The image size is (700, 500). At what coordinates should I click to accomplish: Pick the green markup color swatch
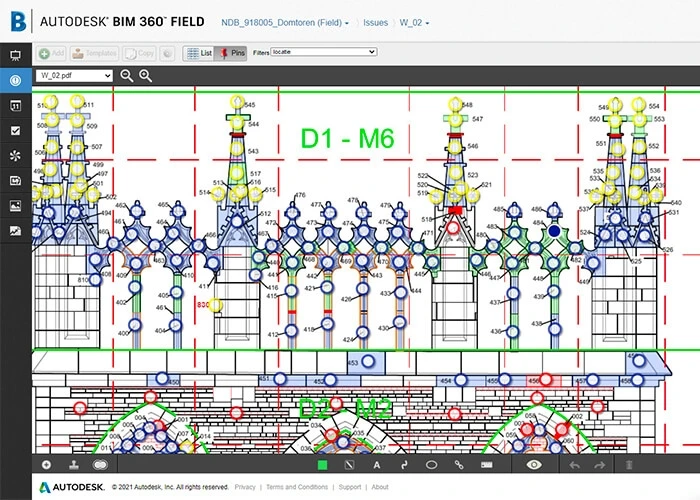click(322, 465)
